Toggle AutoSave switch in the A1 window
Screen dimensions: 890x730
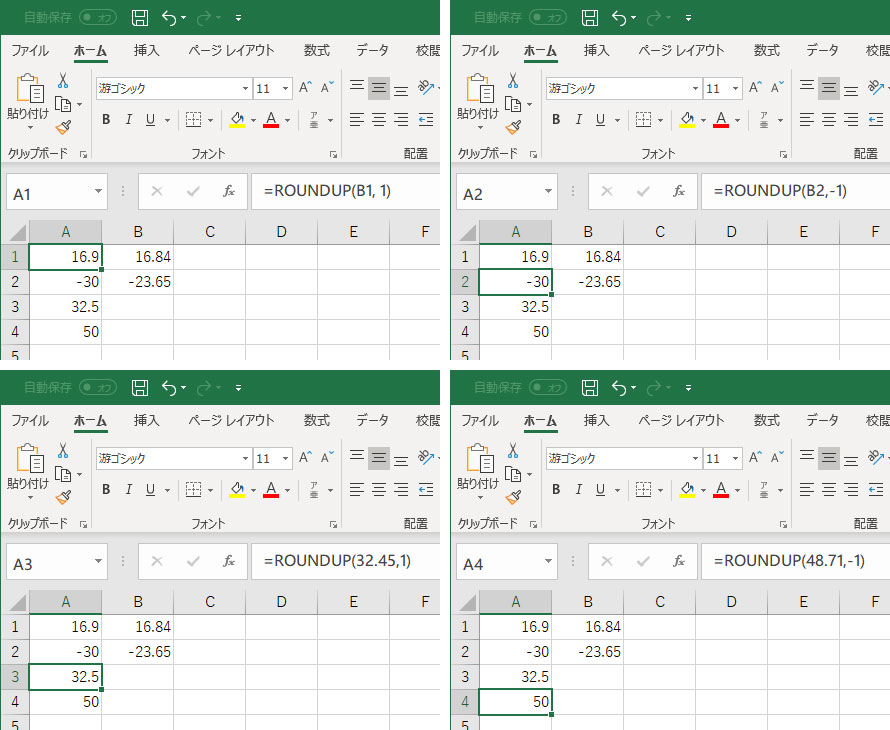tap(98, 18)
